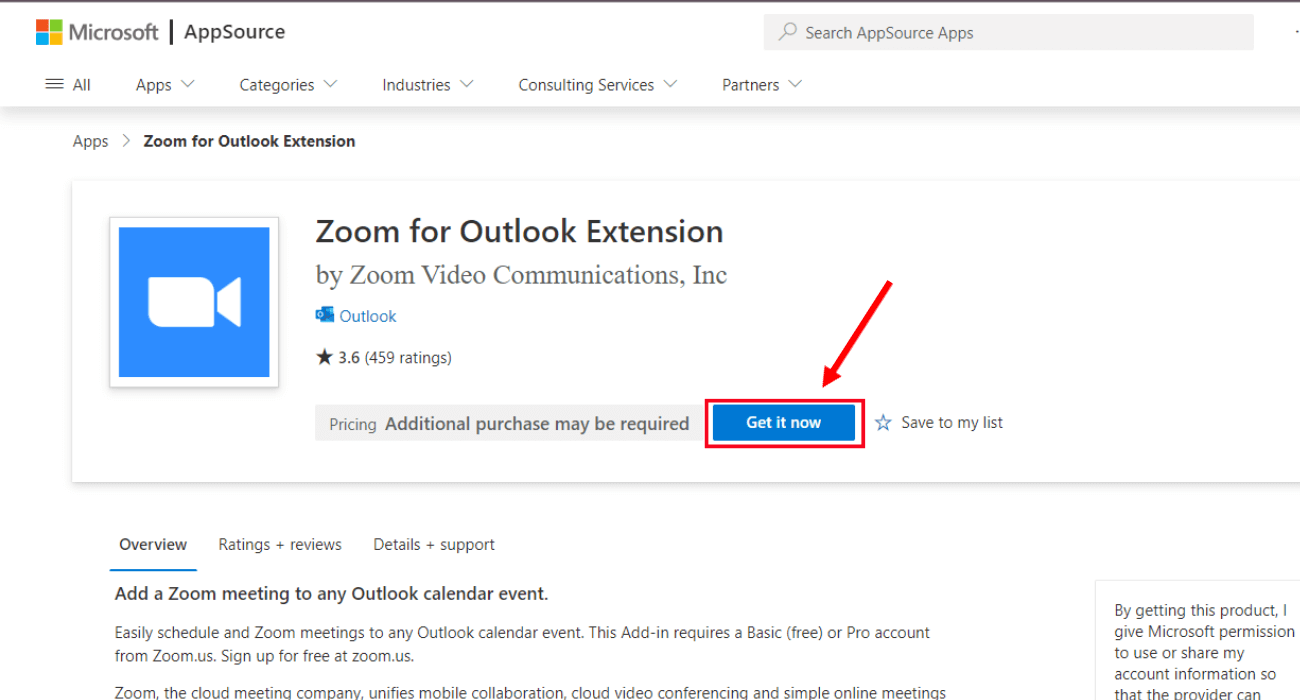Click the AppSource wordmark
The height and width of the screenshot is (700, 1300).
[233, 31]
